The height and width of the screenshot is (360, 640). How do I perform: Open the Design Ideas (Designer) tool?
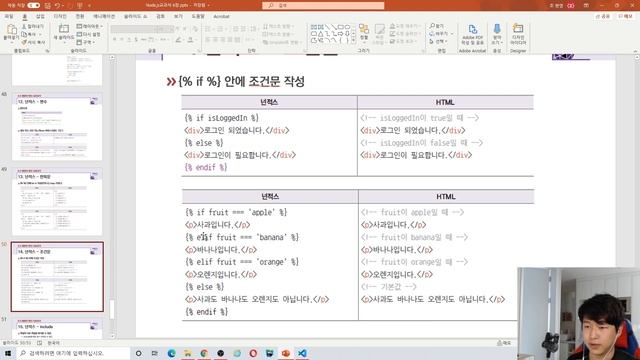point(518,34)
